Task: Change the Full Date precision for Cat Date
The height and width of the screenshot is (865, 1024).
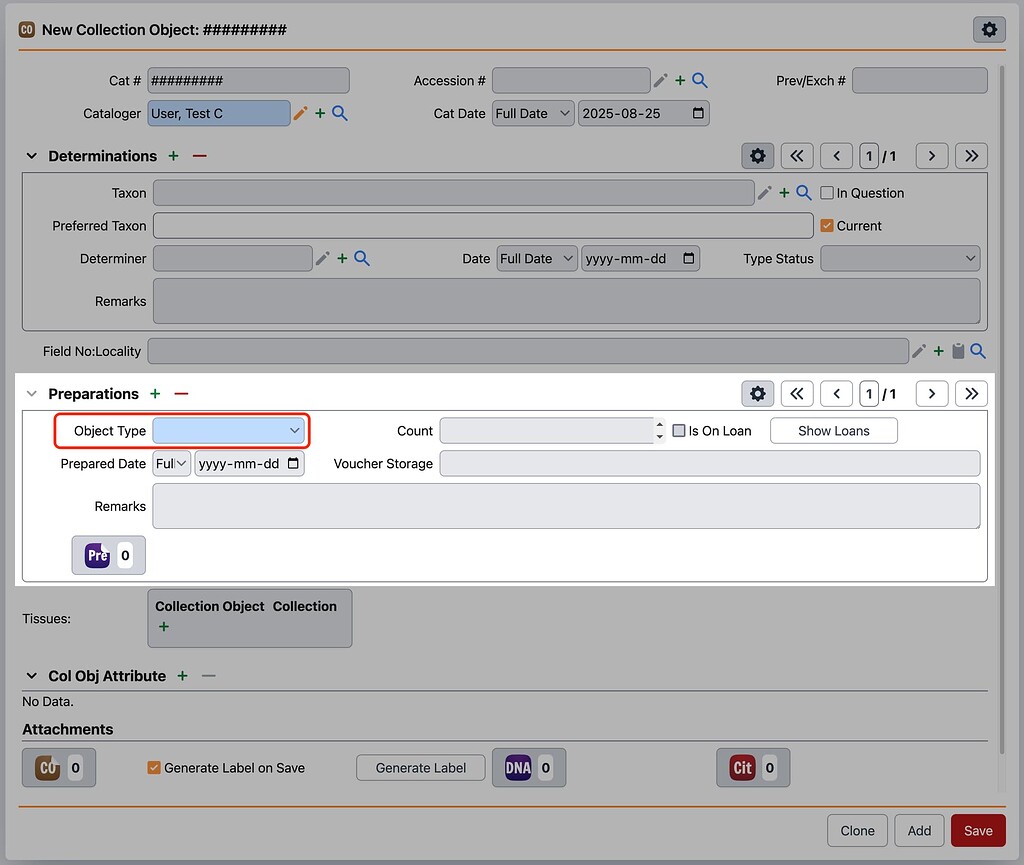Action: coord(532,113)
